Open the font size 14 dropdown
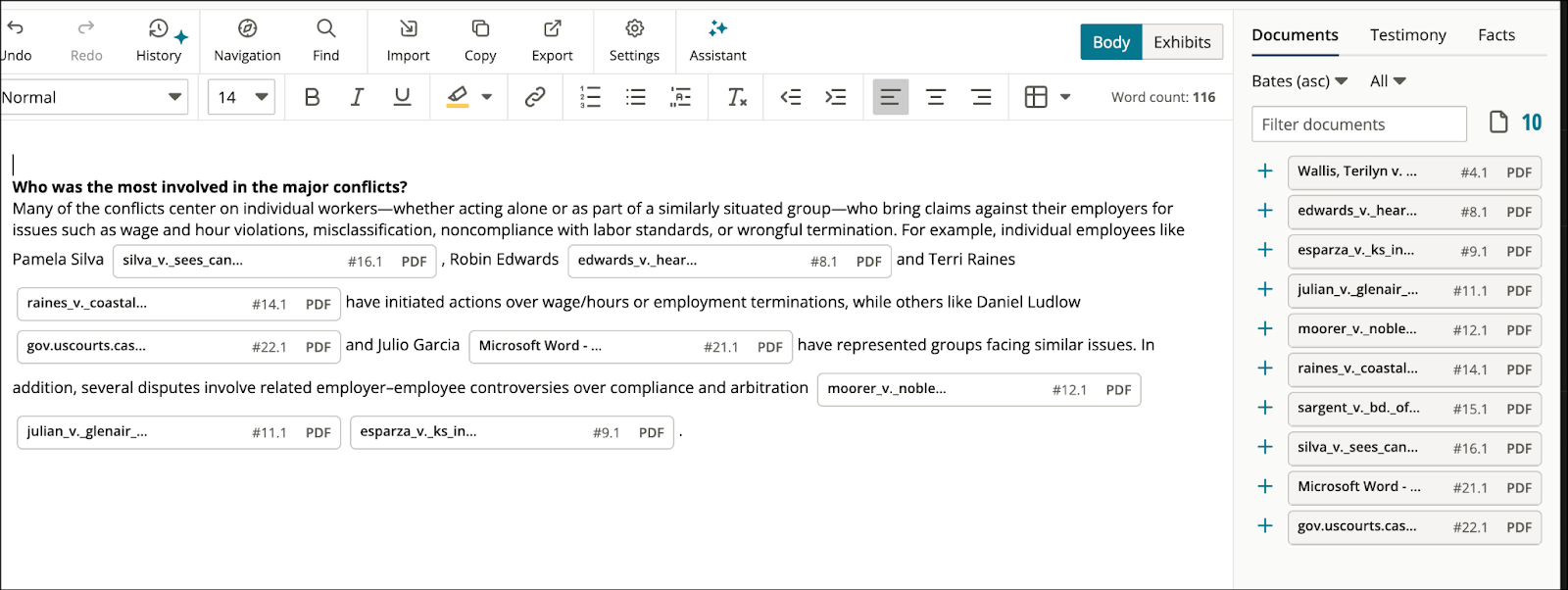Image resolution: width=1568 pixels, height=590 pixels. coord(241,97)
